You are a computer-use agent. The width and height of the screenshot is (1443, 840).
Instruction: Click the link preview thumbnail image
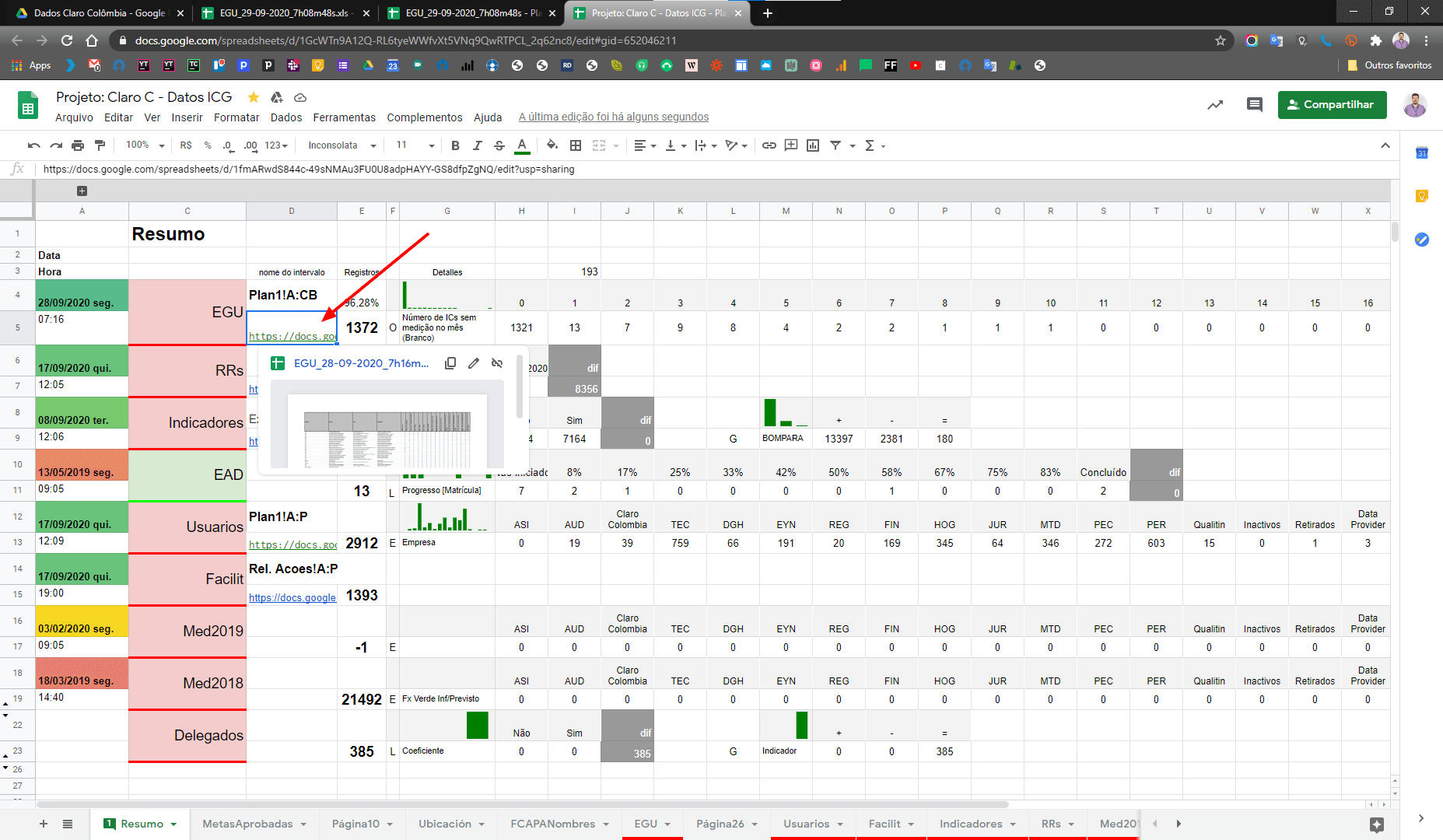[387, 426]
